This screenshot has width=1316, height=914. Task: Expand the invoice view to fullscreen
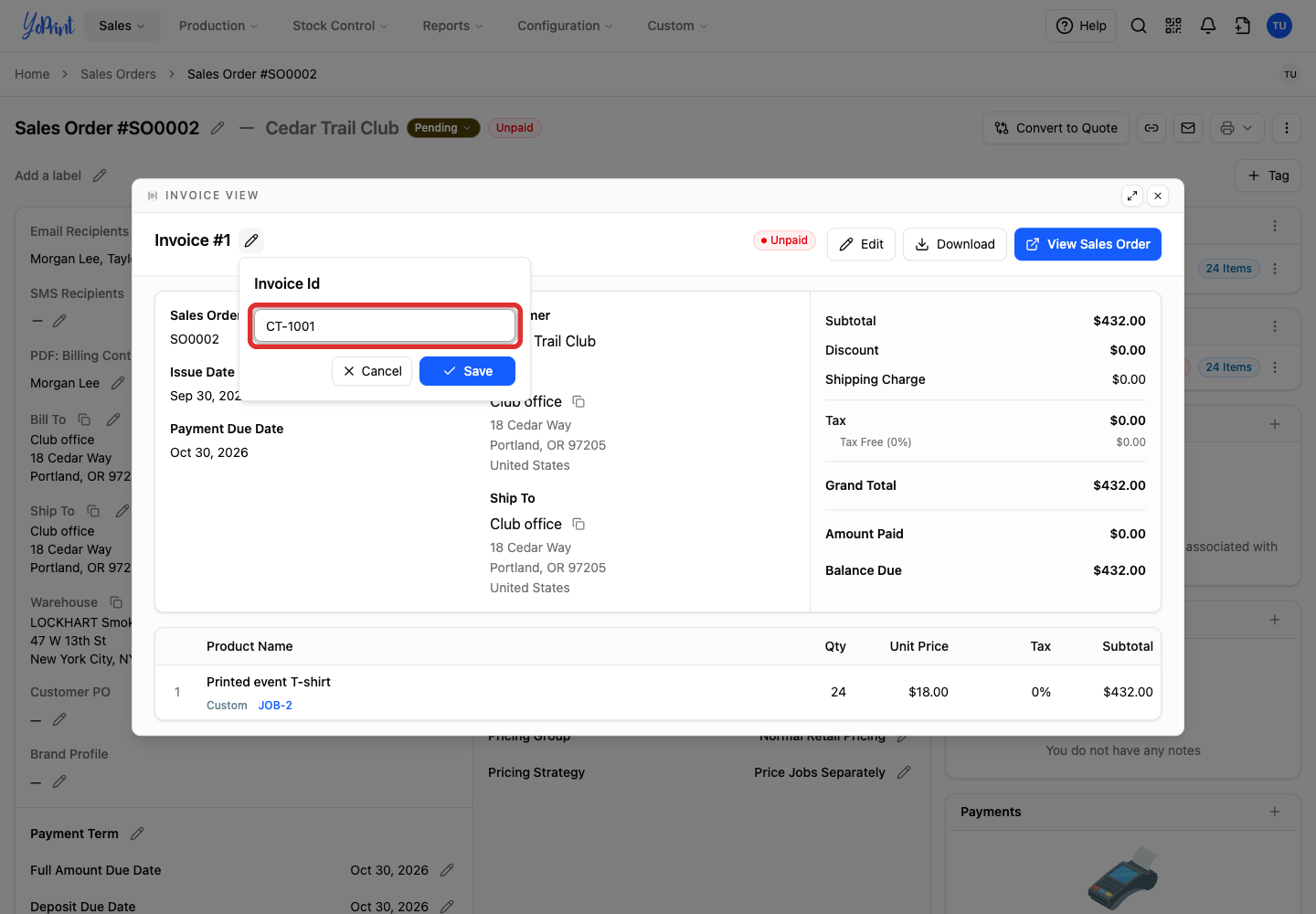[x=1132, y=196]
